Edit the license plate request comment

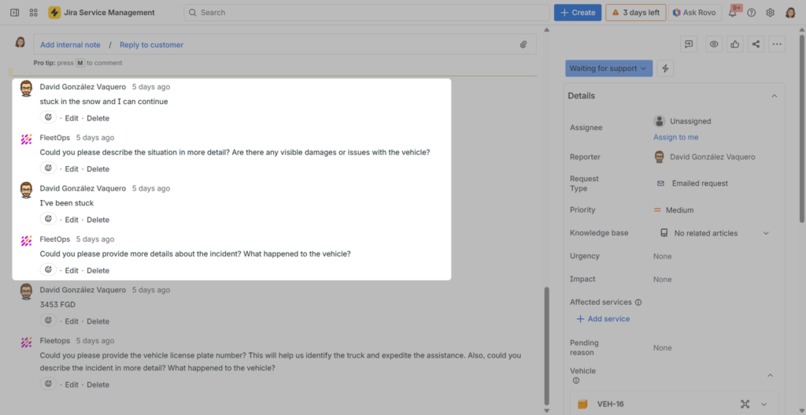(x=71, y=385)
